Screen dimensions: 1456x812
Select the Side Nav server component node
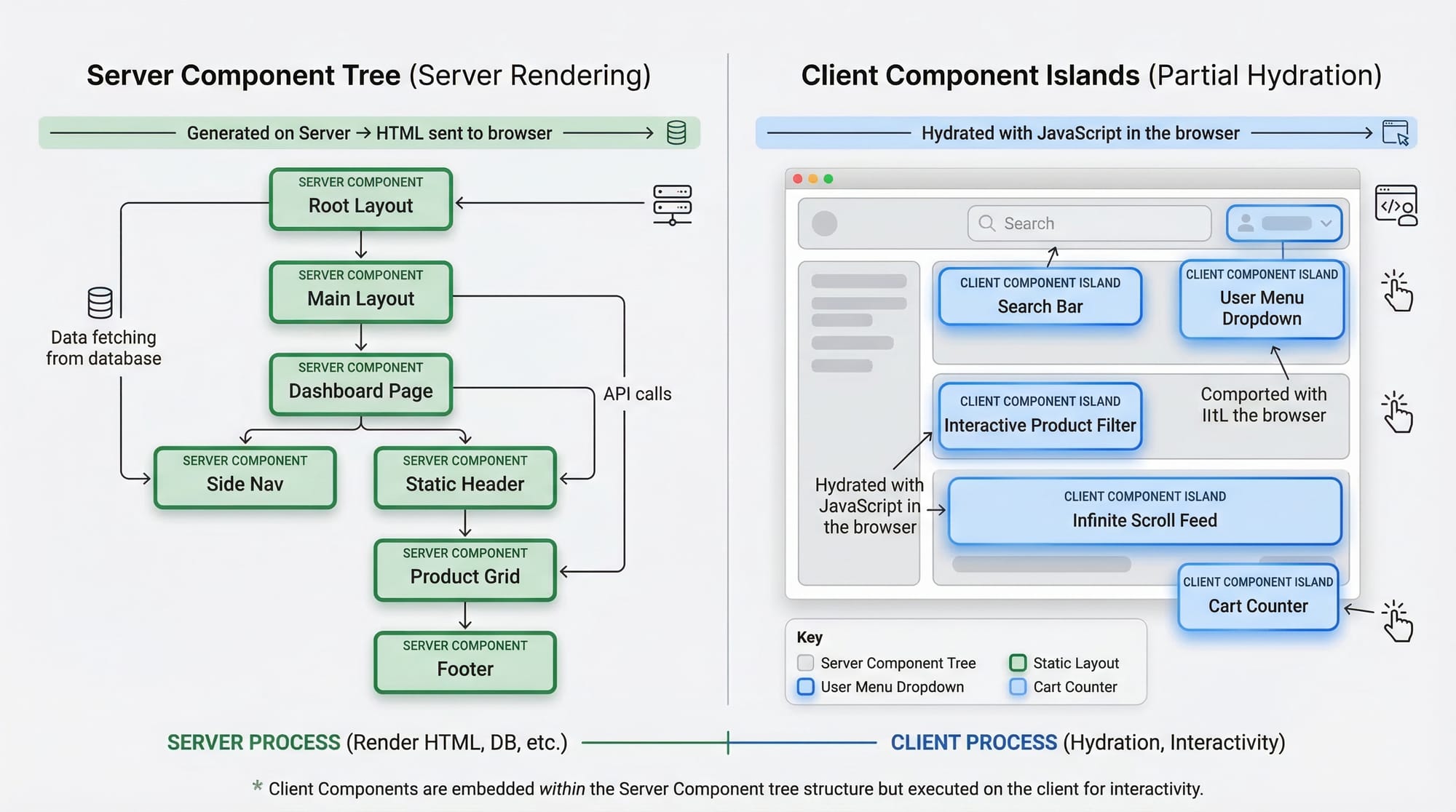(x=245, y=477)
